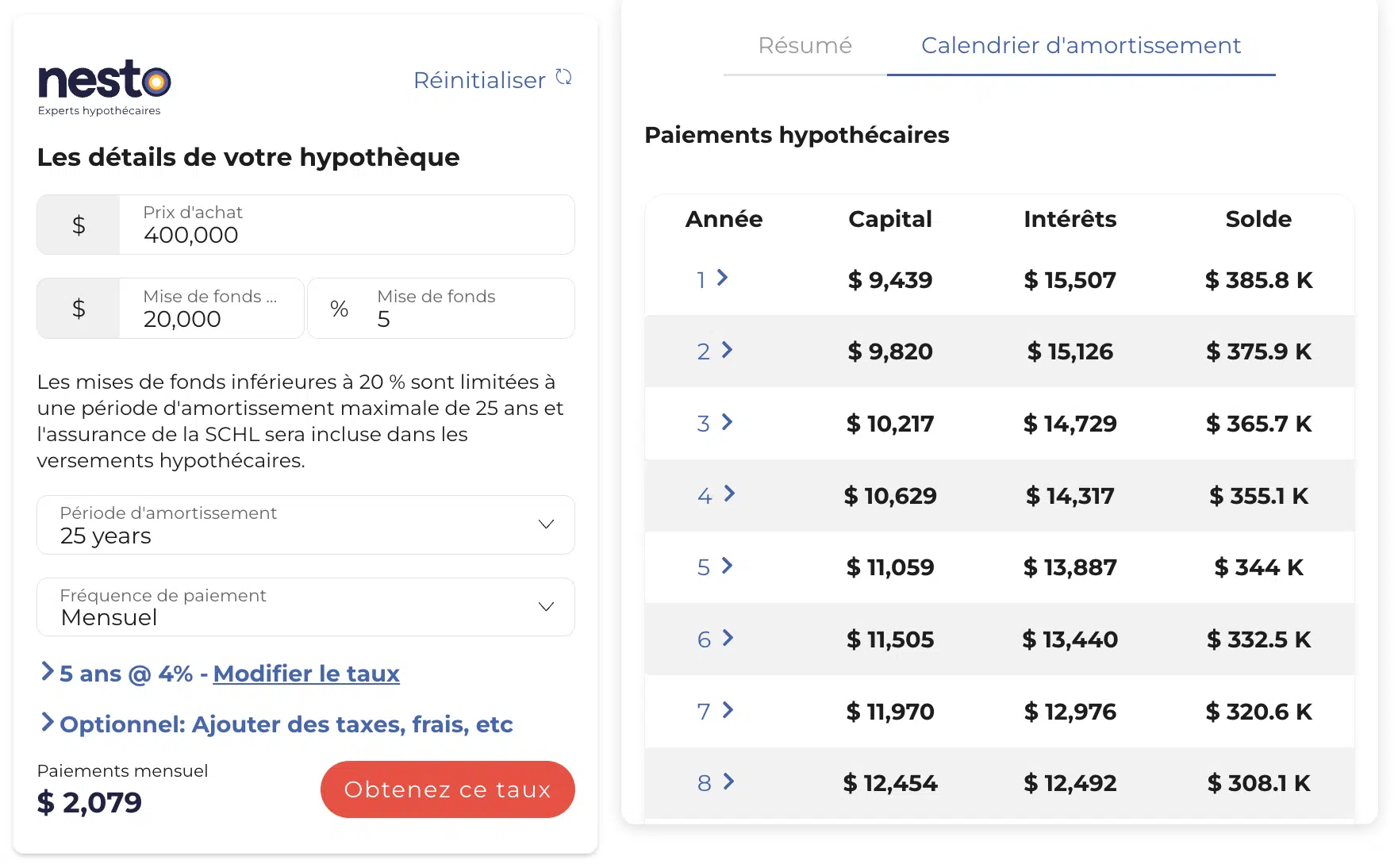Click the capital value $ 12,454

click(890, 783)
